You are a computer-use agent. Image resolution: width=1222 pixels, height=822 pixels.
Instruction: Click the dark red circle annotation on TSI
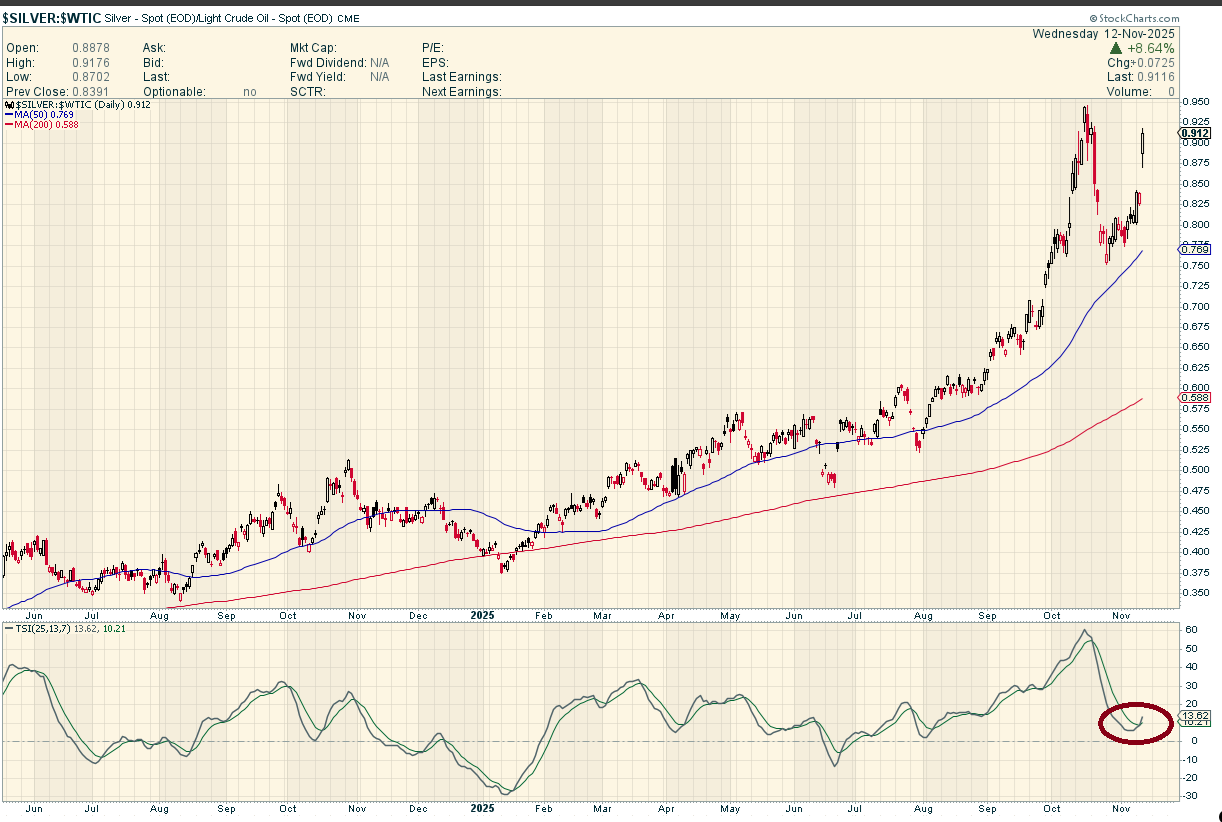1135,722
